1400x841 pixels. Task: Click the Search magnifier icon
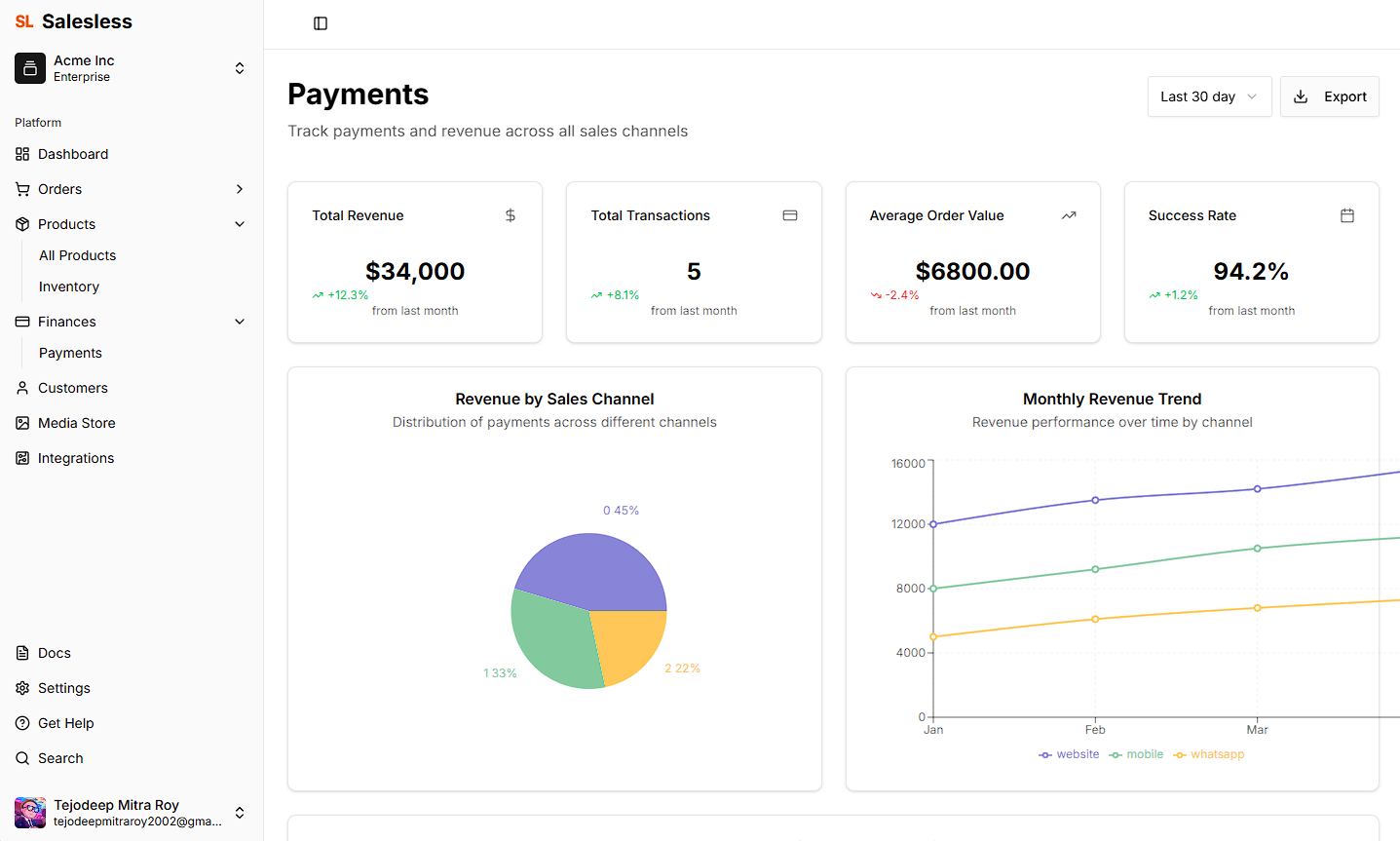click(x=22, y=758)
